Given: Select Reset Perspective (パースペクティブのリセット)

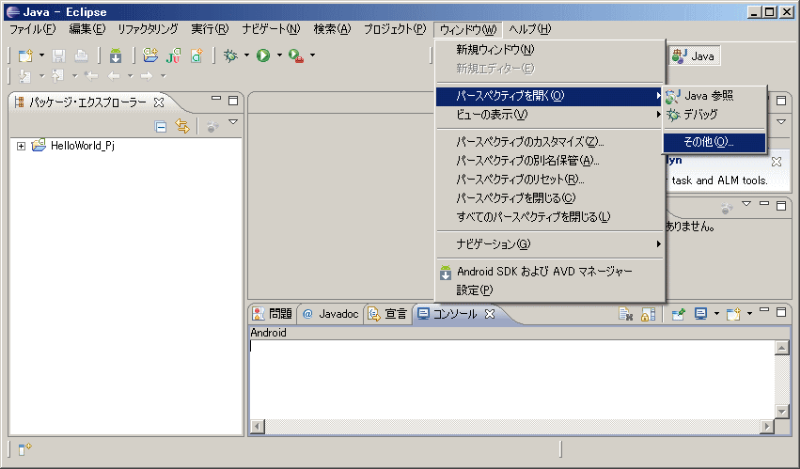Looking at the screenshot, I should 551,179.
